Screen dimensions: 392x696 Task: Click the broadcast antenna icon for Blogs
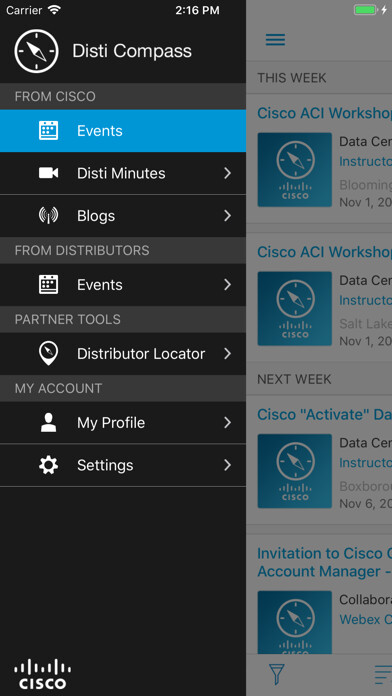(x=48, y=216)
